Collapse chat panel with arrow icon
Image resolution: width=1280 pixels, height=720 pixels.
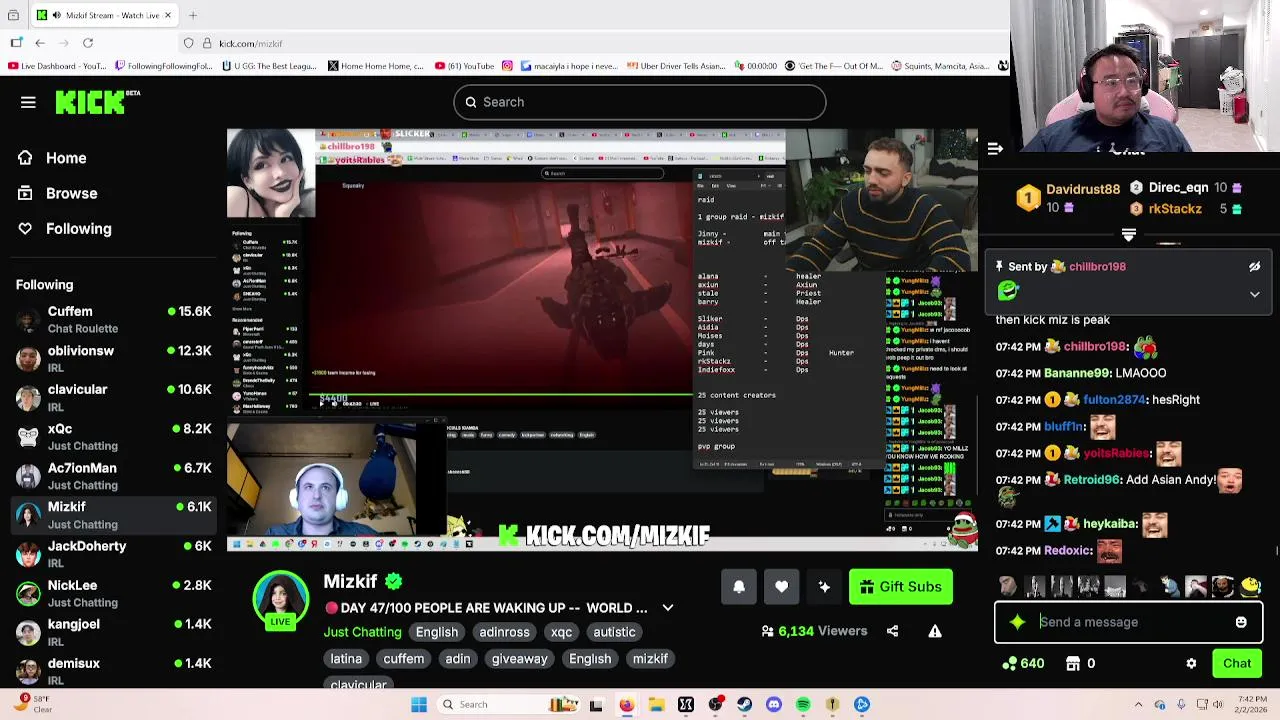click(995, 149)
